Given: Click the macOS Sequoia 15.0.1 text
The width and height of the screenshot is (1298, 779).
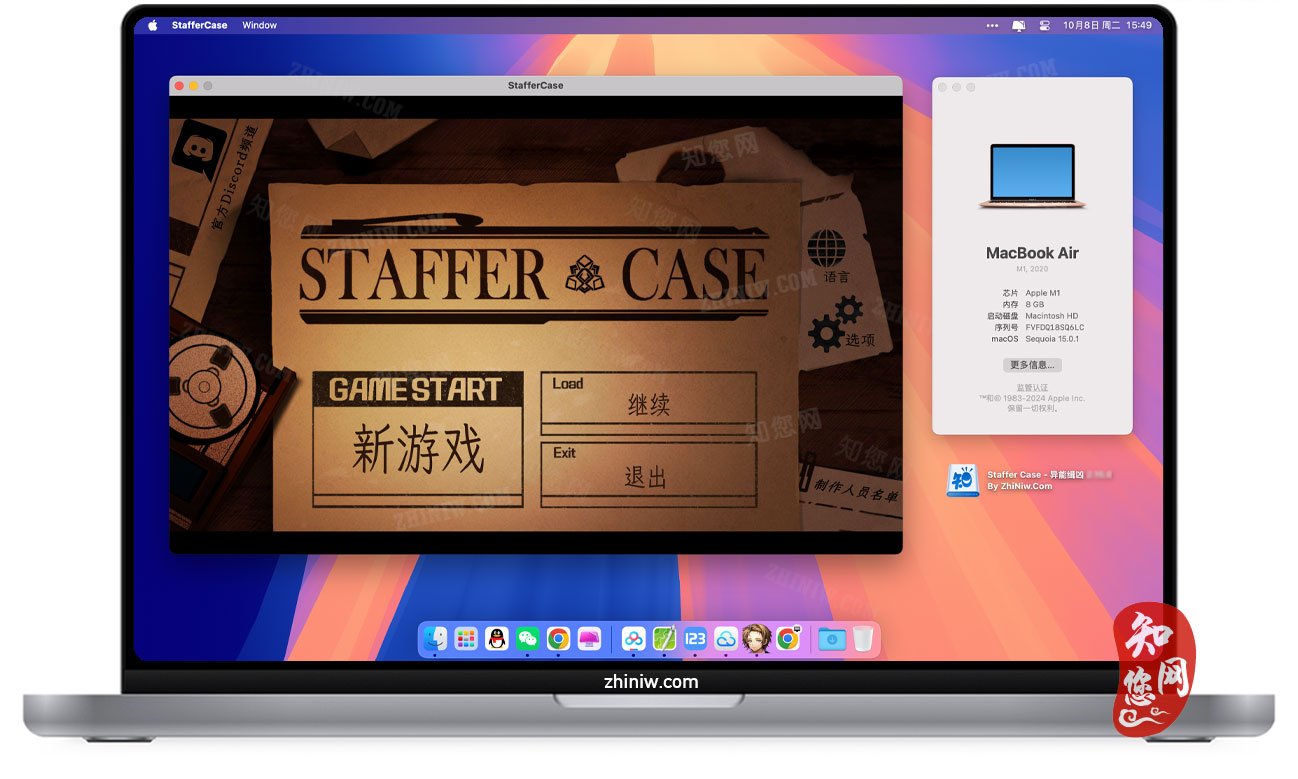Looking at the screenshot, I should pos(1052,339).
